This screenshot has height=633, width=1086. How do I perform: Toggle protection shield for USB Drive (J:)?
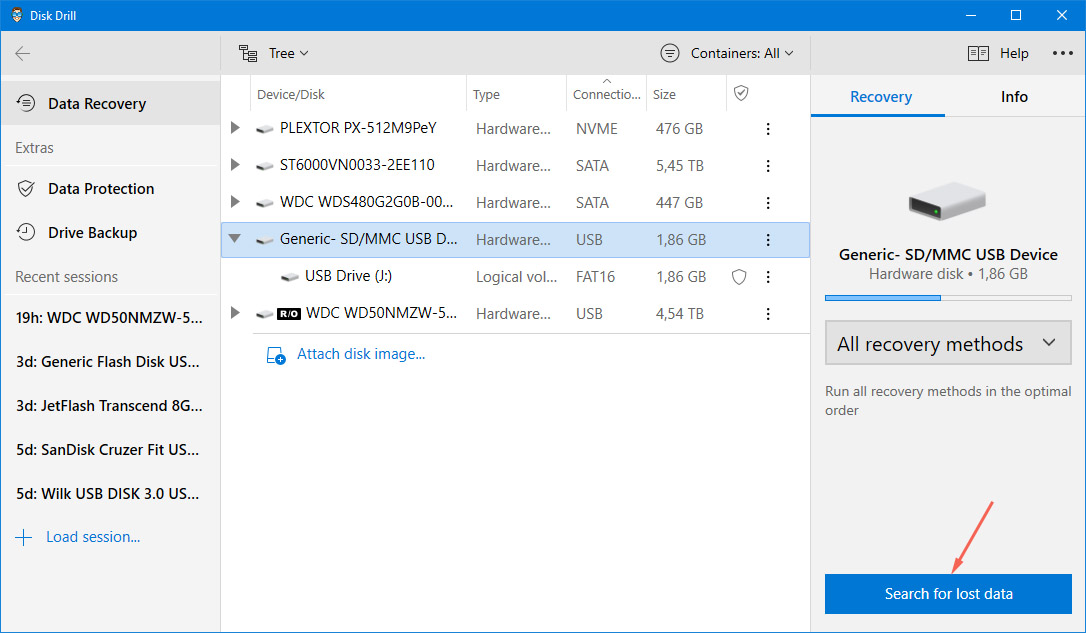739,277
